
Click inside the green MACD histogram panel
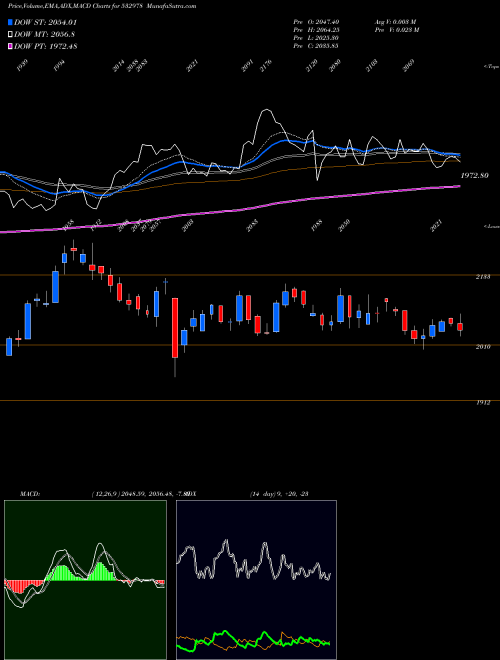85,580
